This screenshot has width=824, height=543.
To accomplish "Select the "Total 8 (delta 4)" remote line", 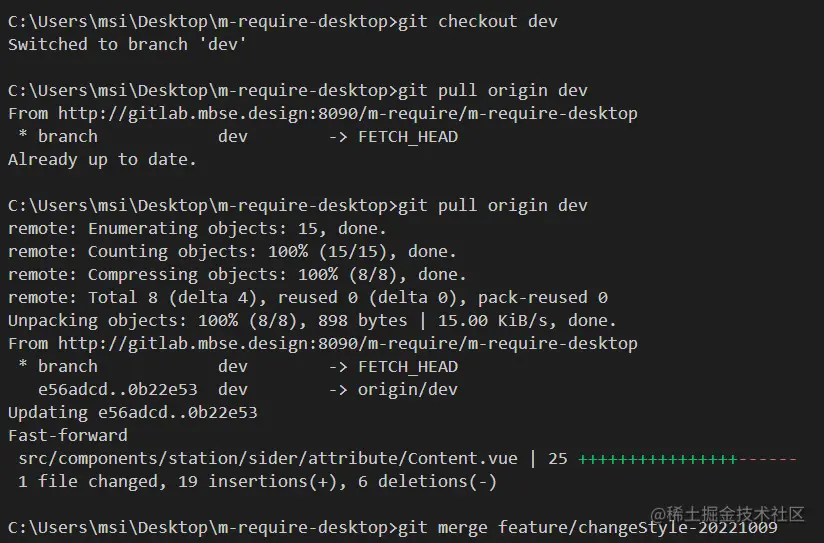I will tap(307, 297).
